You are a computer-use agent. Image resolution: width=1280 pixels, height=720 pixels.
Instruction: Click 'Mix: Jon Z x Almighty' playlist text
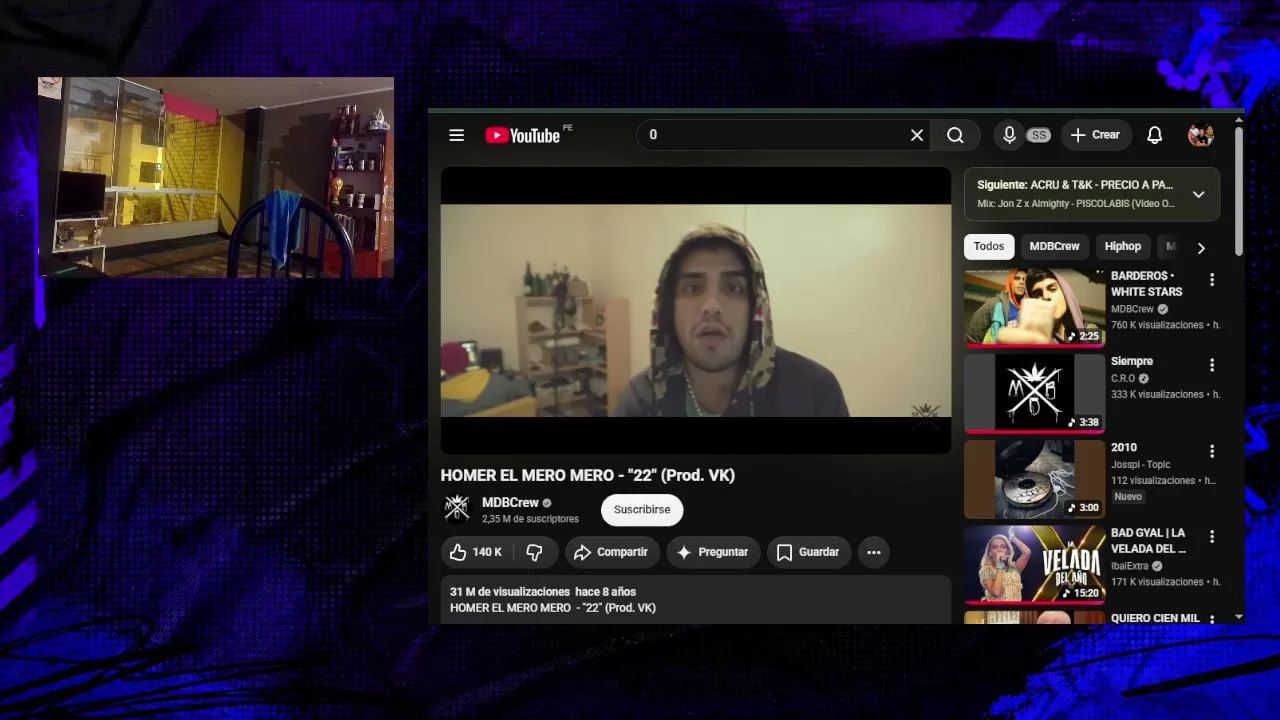tap(1076, 204)
